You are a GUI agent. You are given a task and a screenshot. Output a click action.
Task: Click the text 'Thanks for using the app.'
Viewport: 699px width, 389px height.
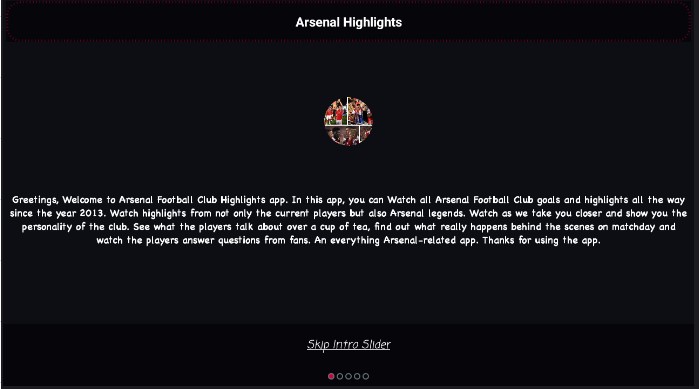point(541,241)
